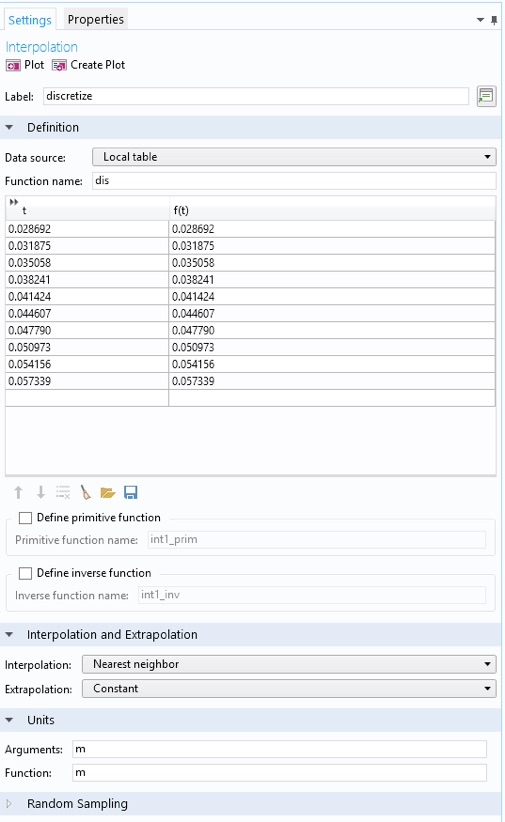Screen dimensions: 505x822
Task: Select the Settings tab
Action: (x=29, y=20)
